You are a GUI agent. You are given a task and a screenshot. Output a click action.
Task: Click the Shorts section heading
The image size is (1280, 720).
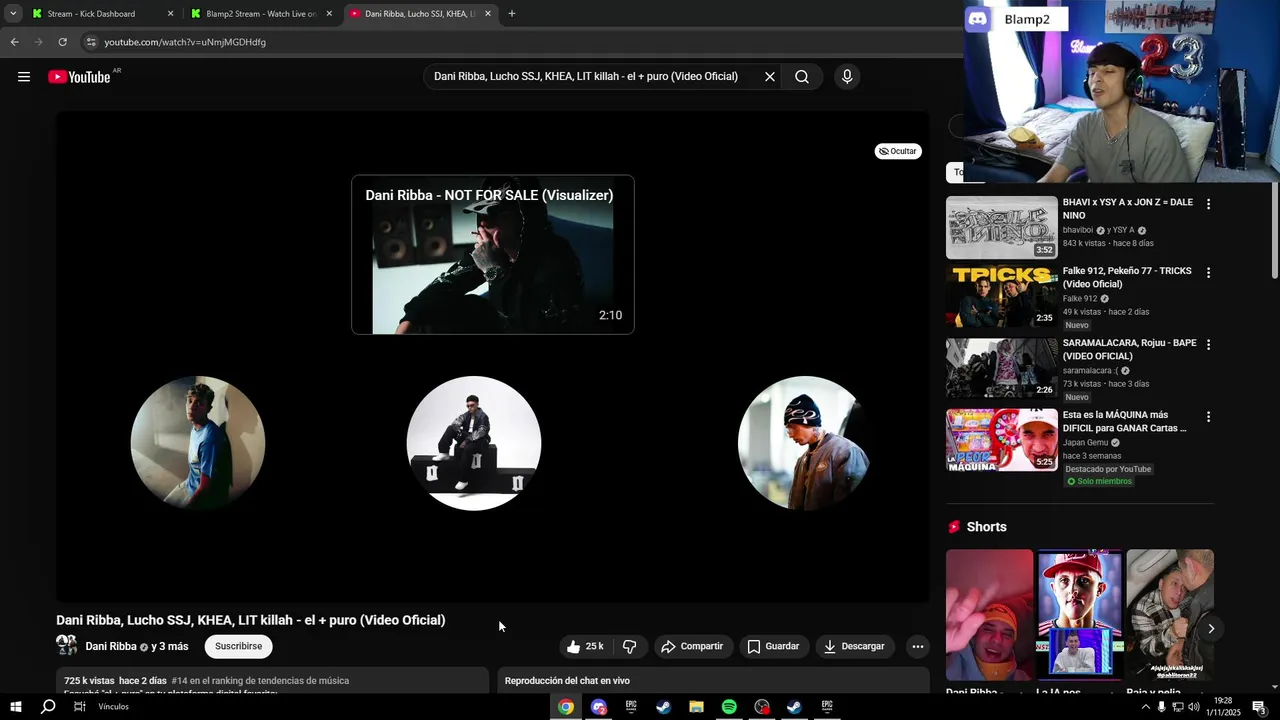[986, 527]
